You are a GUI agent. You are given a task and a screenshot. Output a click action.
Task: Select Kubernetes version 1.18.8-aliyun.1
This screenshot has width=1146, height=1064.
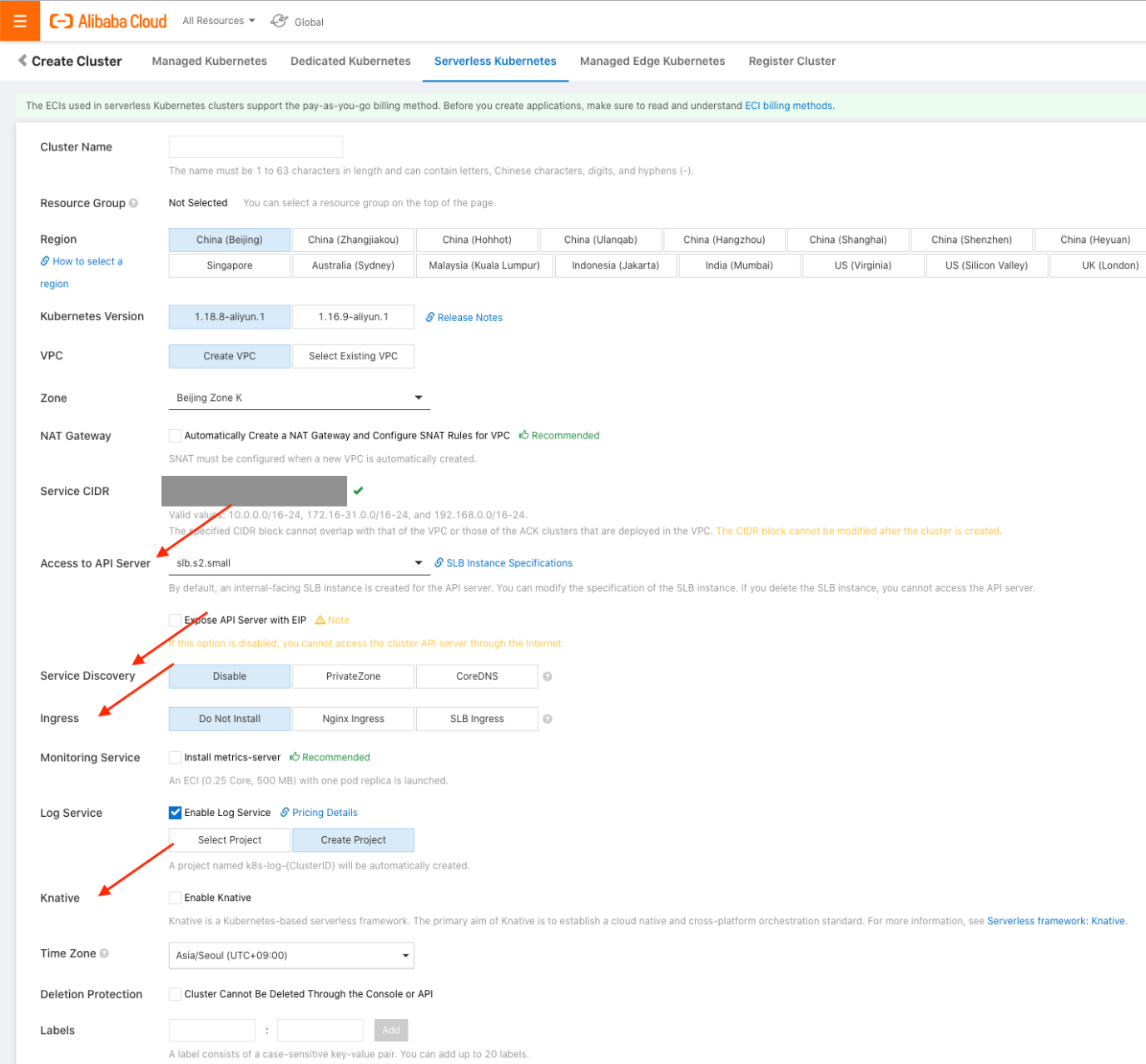(230, 317)
